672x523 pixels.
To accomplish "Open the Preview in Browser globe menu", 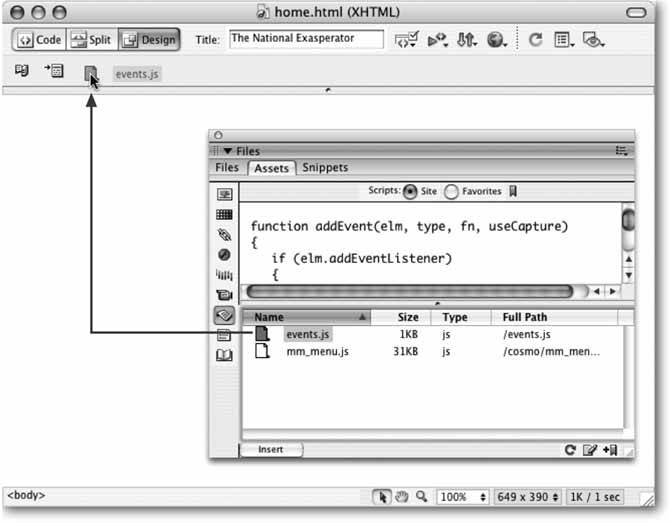I will click(496, 40).
